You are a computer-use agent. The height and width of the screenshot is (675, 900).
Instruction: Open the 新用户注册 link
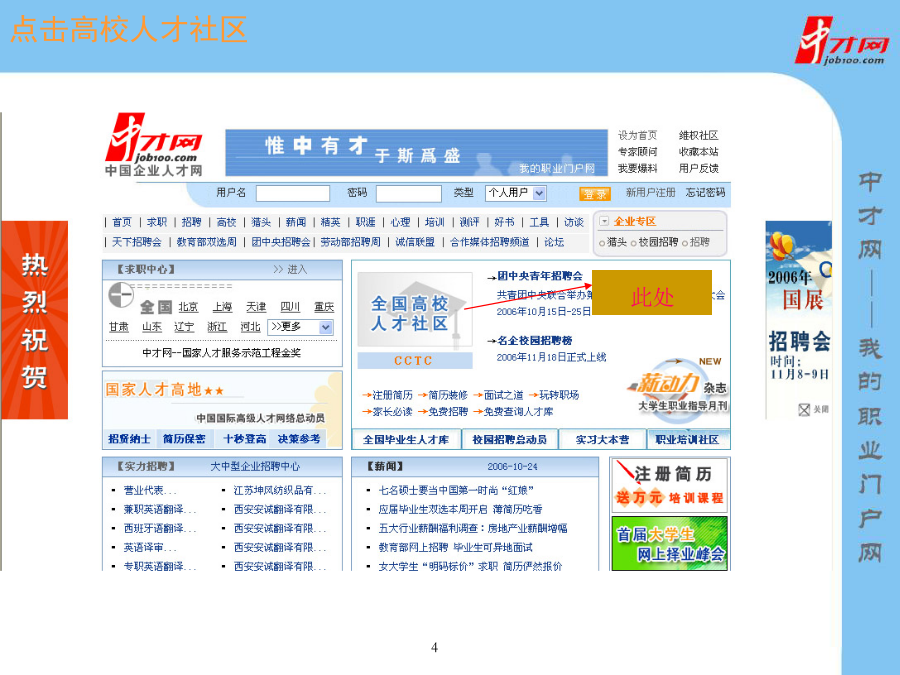click(650, 193)
